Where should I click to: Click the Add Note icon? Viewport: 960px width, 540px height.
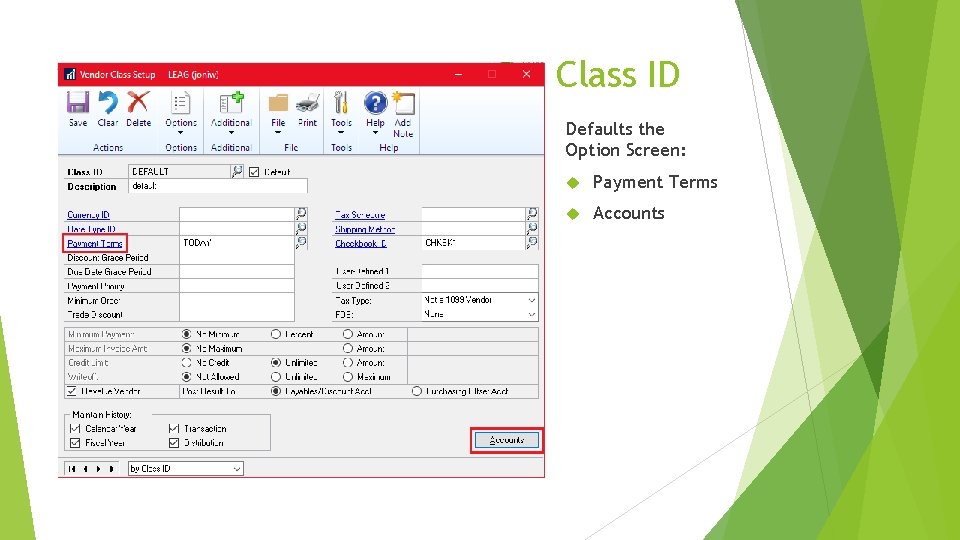tap(403, 103)
